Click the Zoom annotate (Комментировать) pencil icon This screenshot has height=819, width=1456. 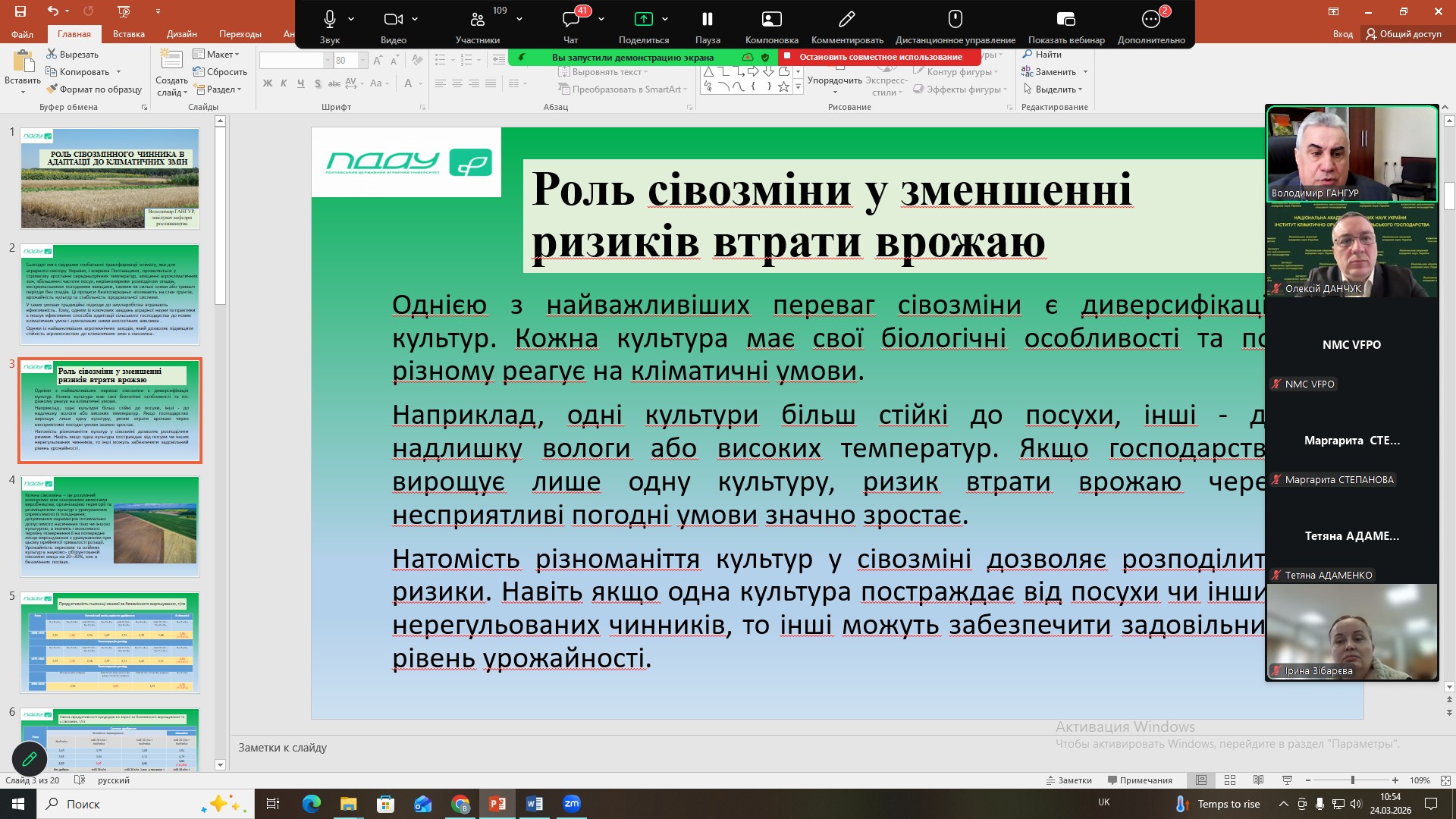point(846,20)
